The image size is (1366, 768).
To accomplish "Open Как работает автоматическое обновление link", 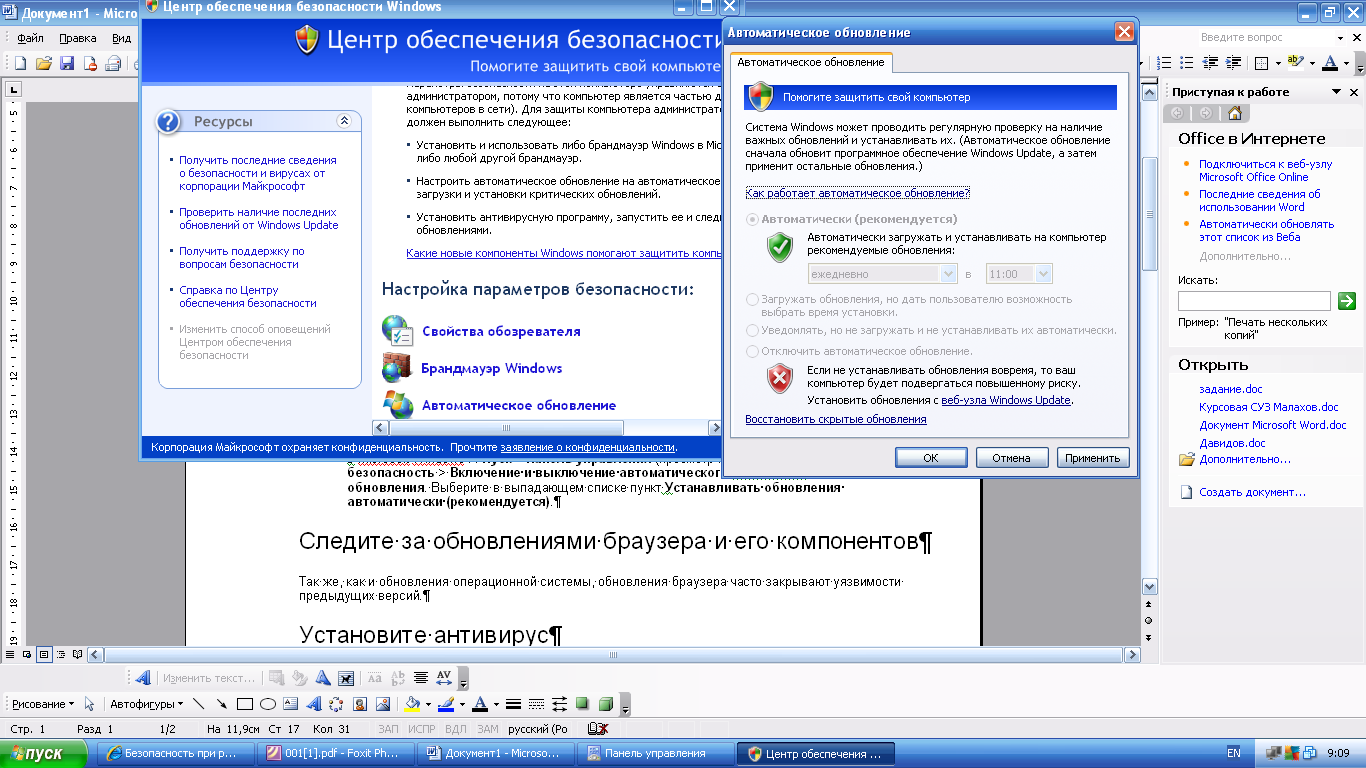I will point(857,193).
